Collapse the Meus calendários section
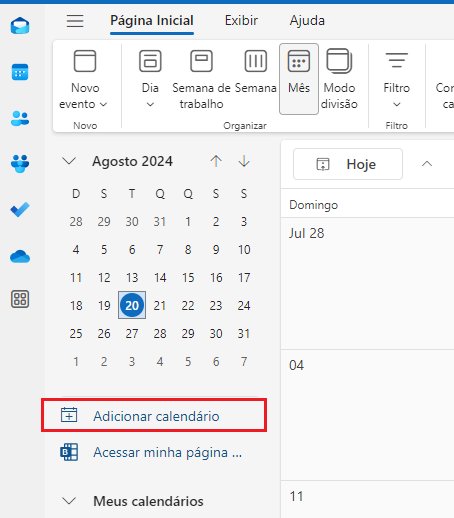Screen dimensions: 454x518 click(69, 501)
